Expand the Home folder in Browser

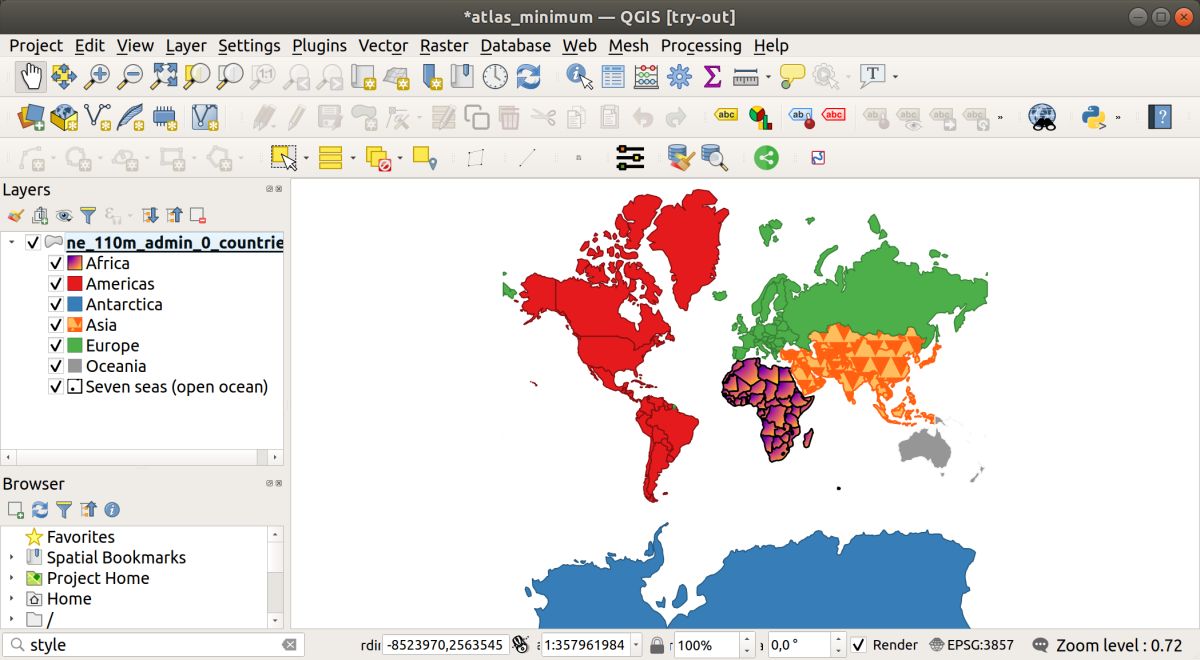pyautogui.click(x=12, y=599)
